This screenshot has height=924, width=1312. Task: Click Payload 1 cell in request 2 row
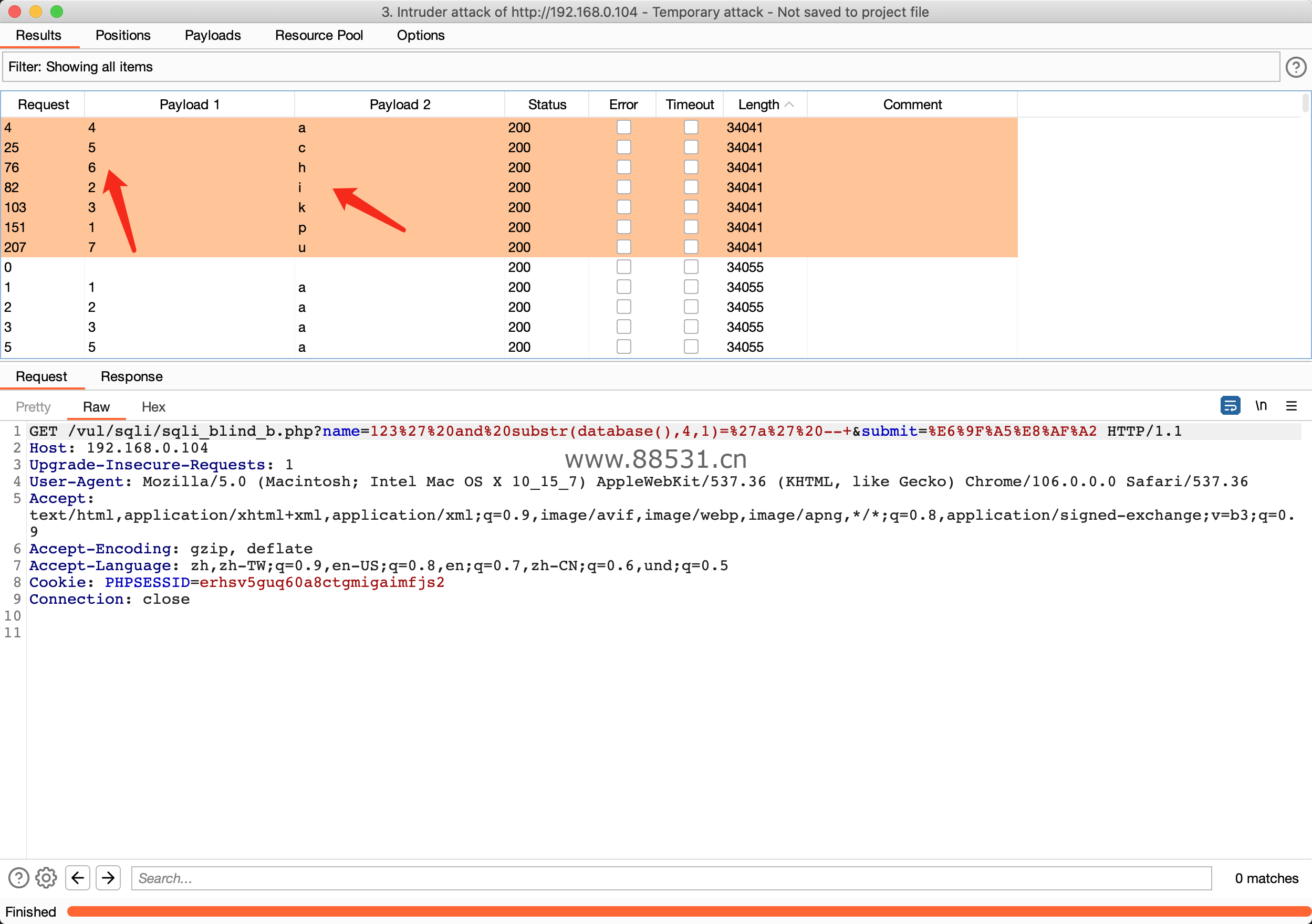[x=189, y=307]
